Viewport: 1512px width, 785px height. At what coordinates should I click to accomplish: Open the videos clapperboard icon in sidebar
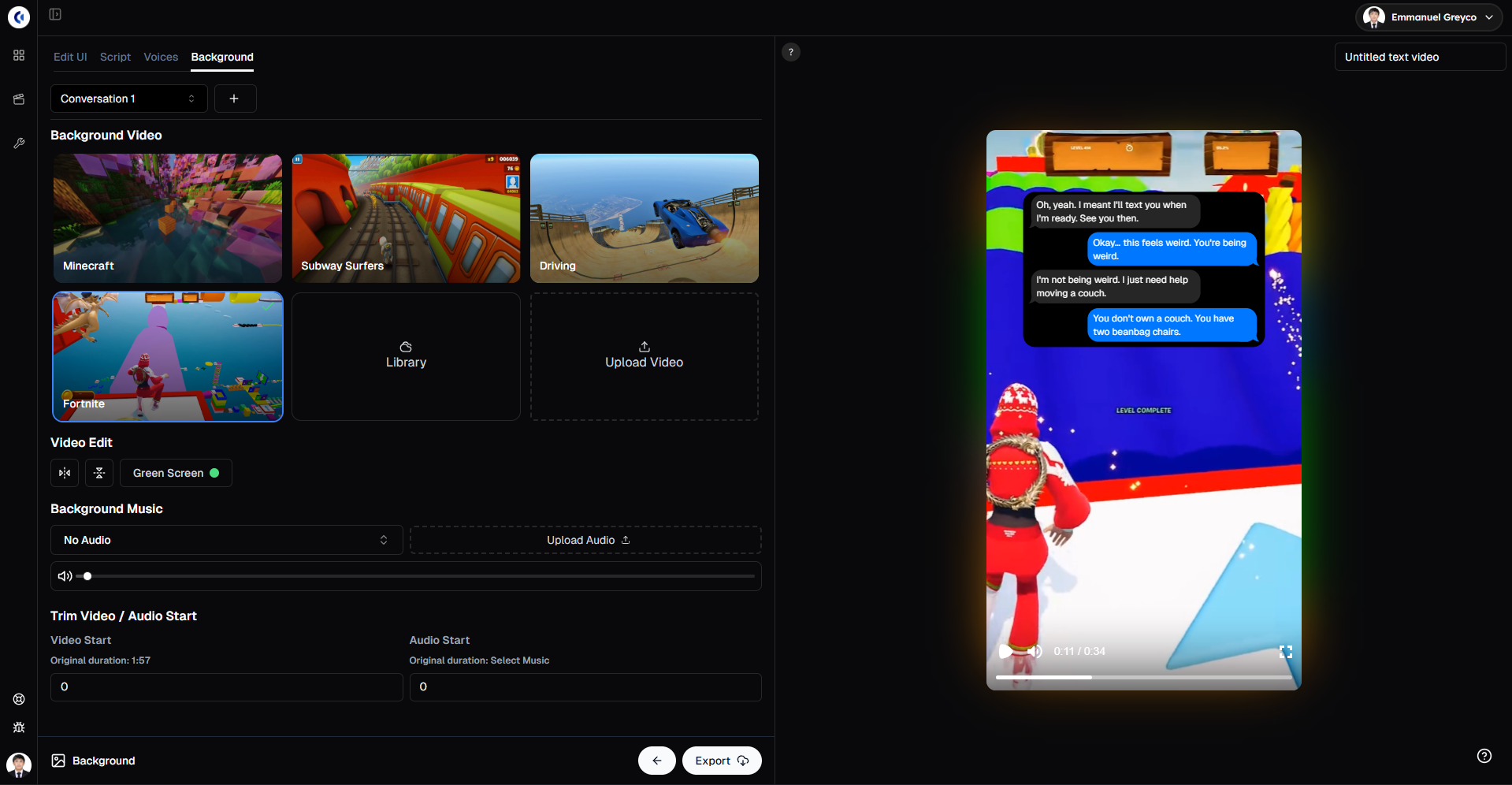tap(19, 99)
